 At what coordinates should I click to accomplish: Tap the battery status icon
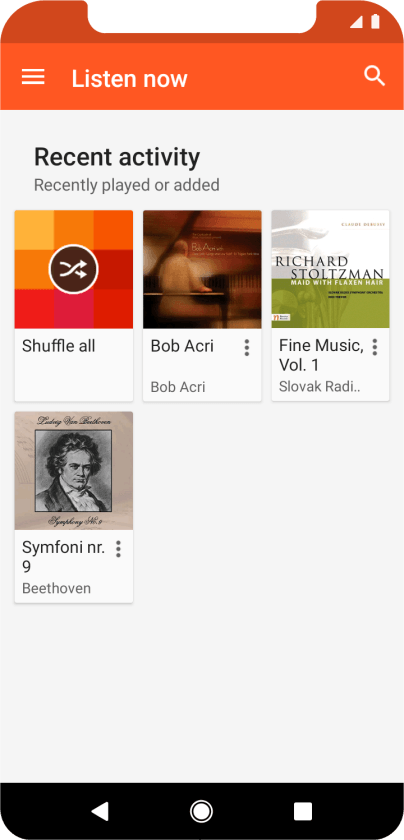click(375, 21)
